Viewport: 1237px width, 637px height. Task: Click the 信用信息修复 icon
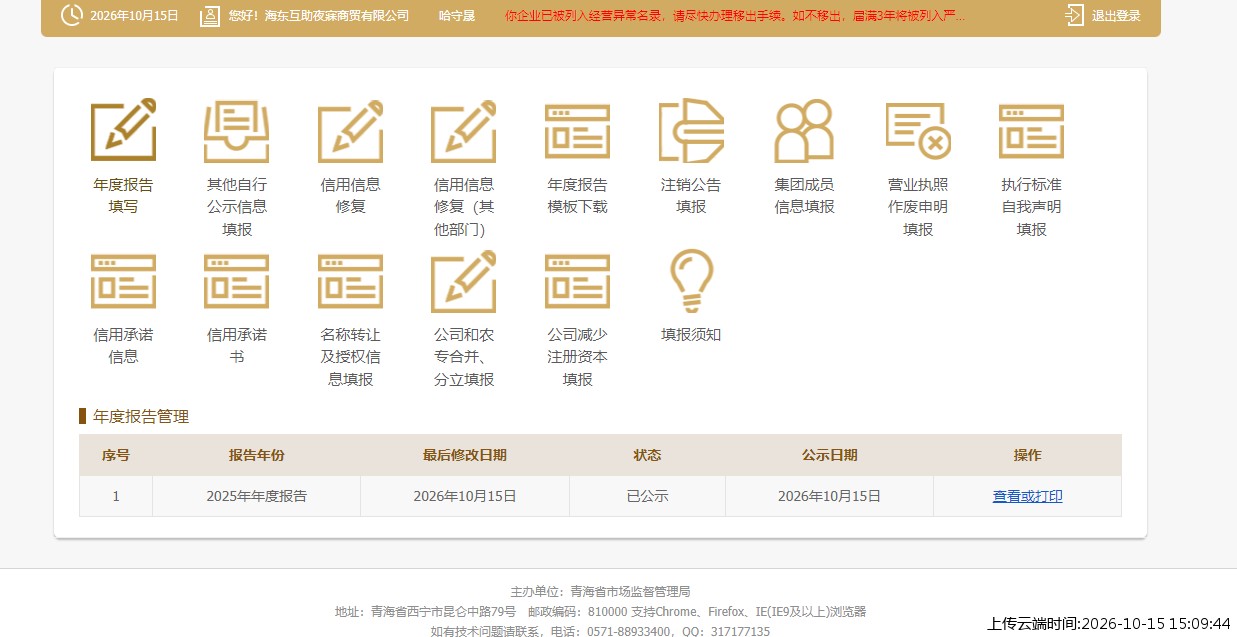[350, 130]
